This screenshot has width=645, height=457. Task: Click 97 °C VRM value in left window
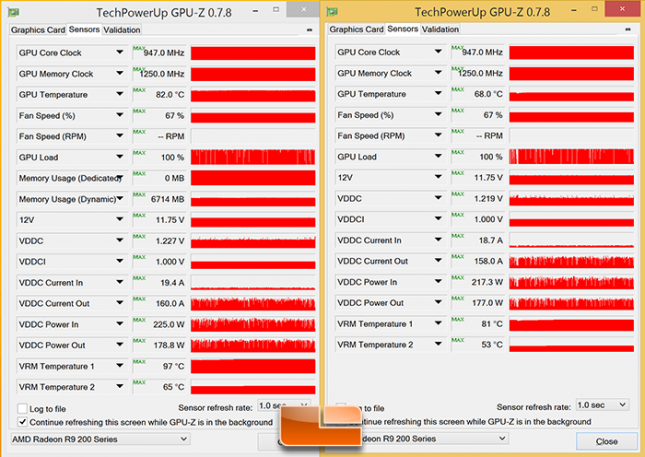pos(173,366)
